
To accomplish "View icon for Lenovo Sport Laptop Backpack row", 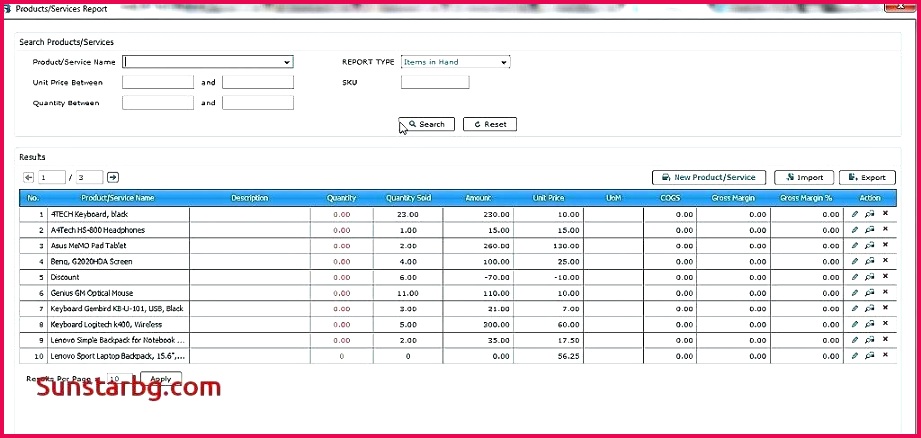I will point(870,356).
